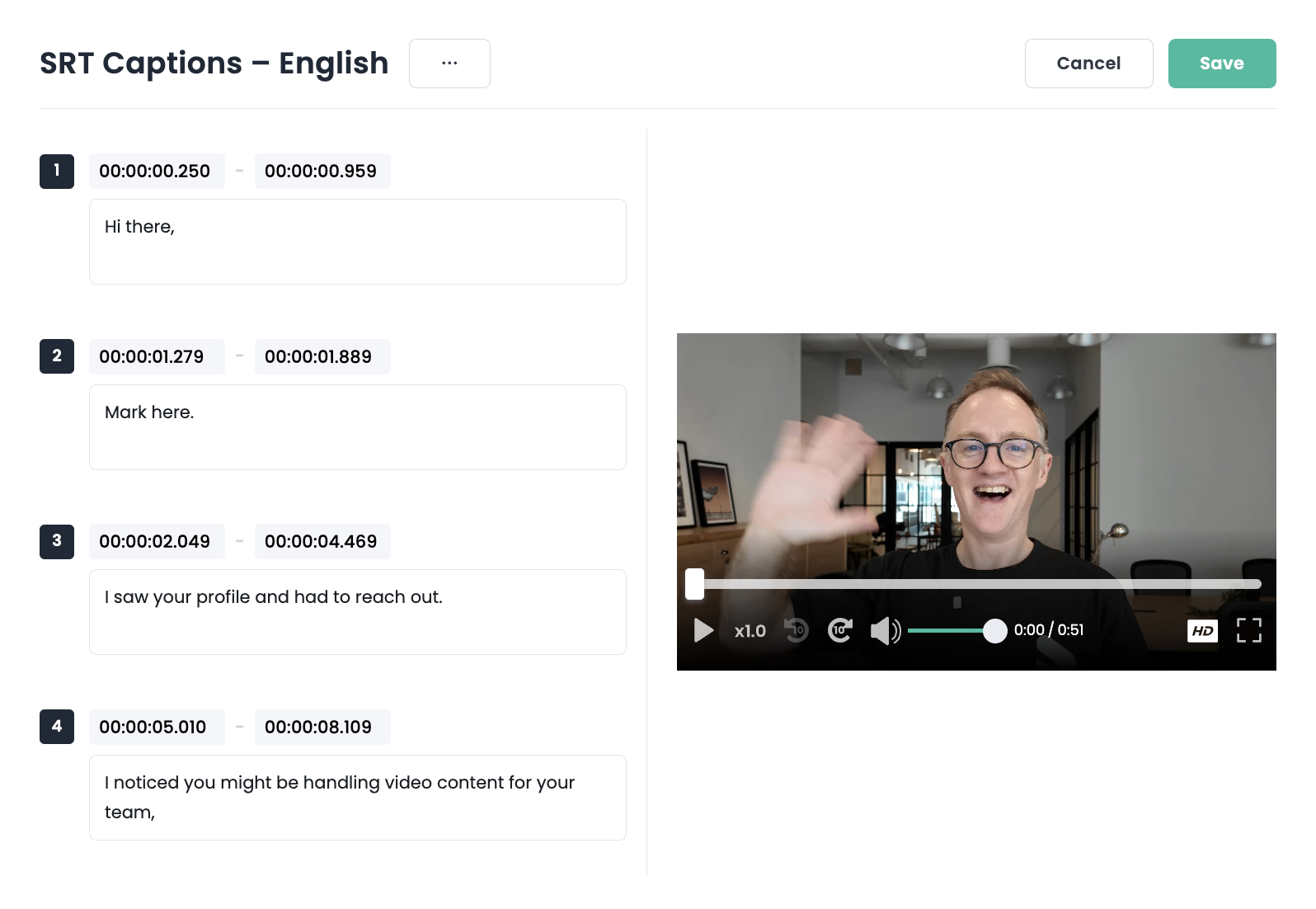
Task: Mute the video volume
Action: click(886, 631)
